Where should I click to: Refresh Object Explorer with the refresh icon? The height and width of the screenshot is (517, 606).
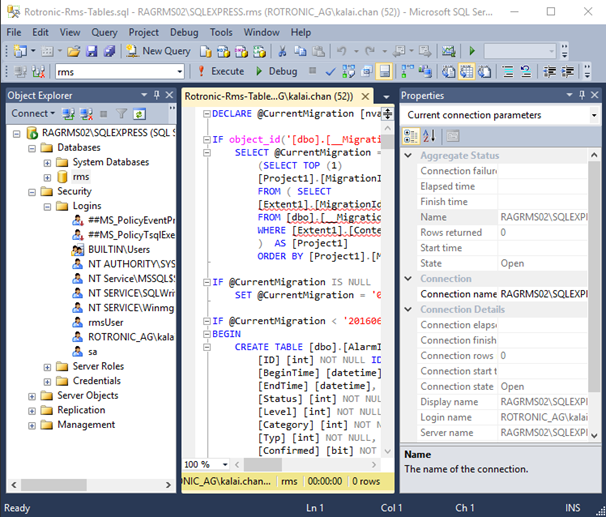point(139,114)
